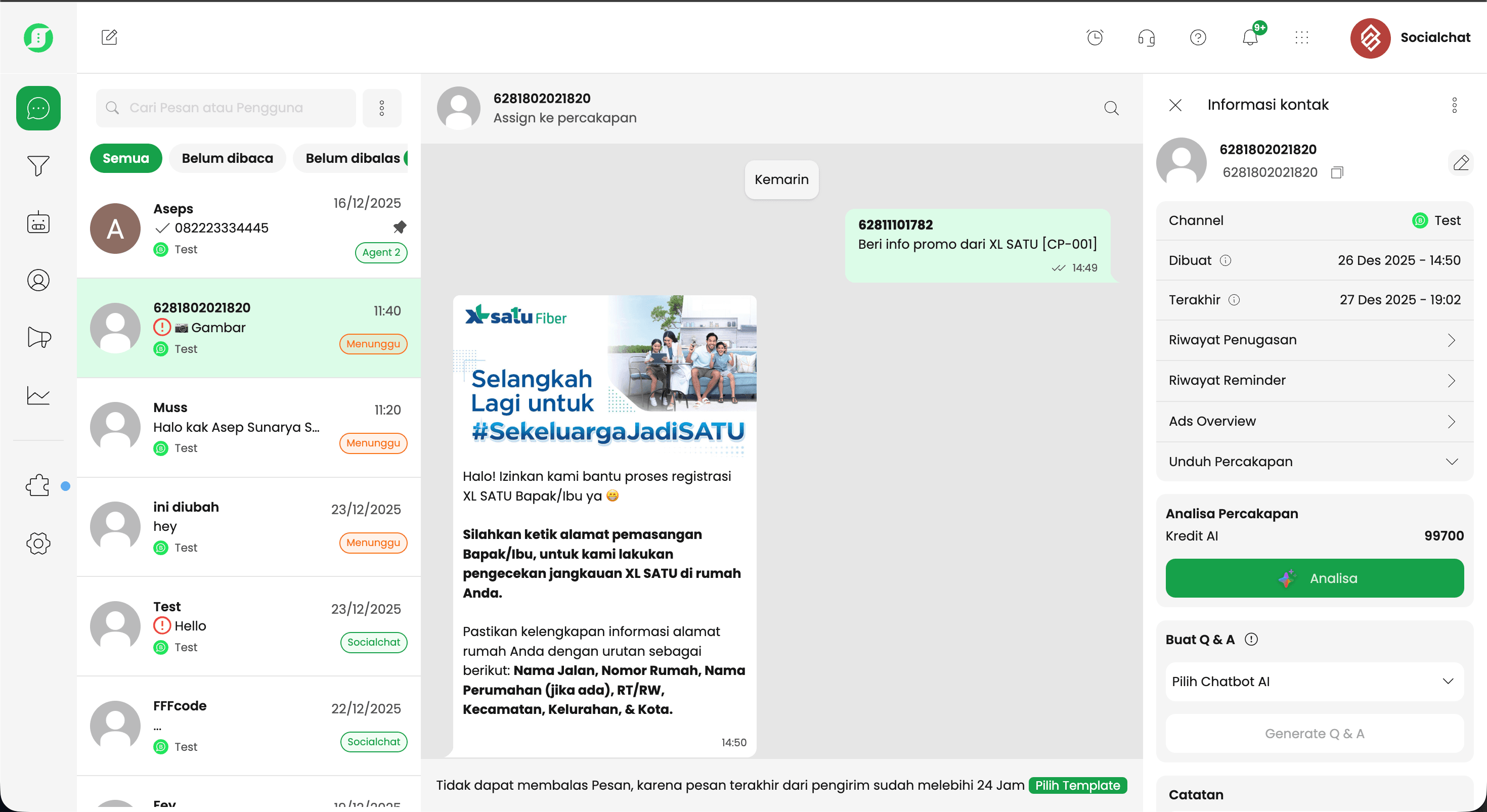Screen dimensions: 1487x812
Task: Click the Kredit AI value 99700
Action: [x=1444, y=535]
